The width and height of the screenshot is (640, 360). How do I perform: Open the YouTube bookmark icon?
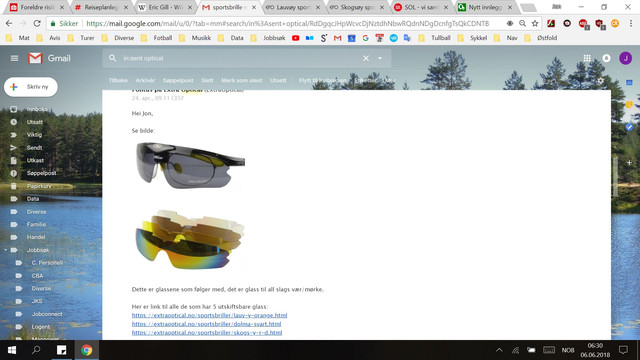(x=296, y=38)
